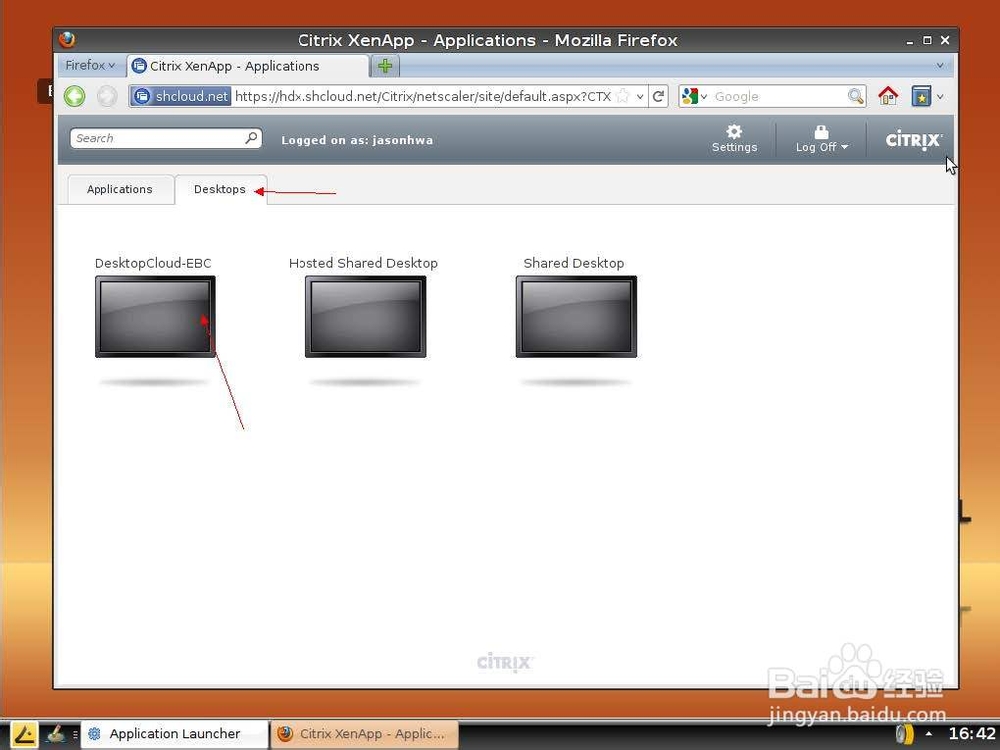1000x750 pixels.
Task: Click the greyed forward navigation arrow
Action: tap(107, 96)
